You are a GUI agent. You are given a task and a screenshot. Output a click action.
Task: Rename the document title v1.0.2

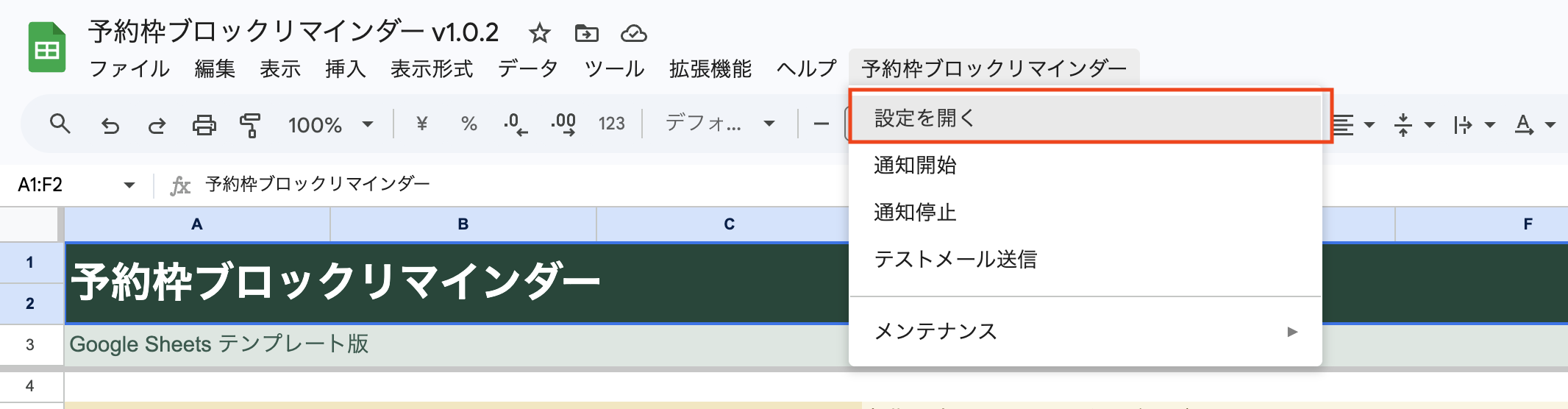(x=293, y=32)
